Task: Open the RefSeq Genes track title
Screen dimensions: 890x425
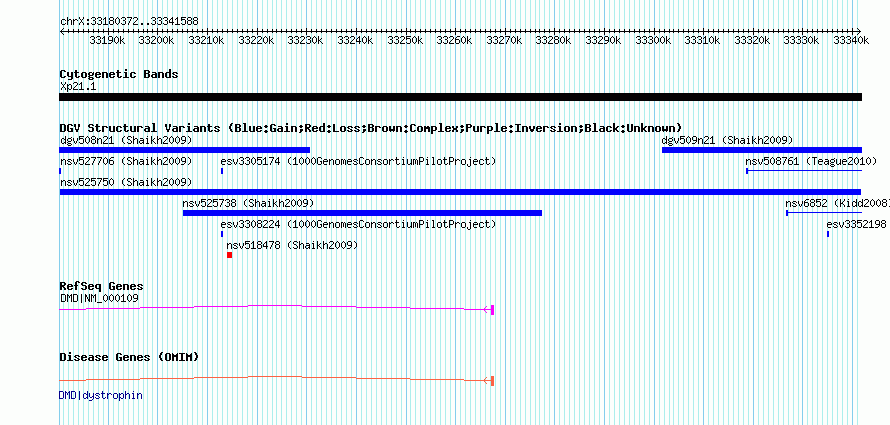Action: [102, 286]
